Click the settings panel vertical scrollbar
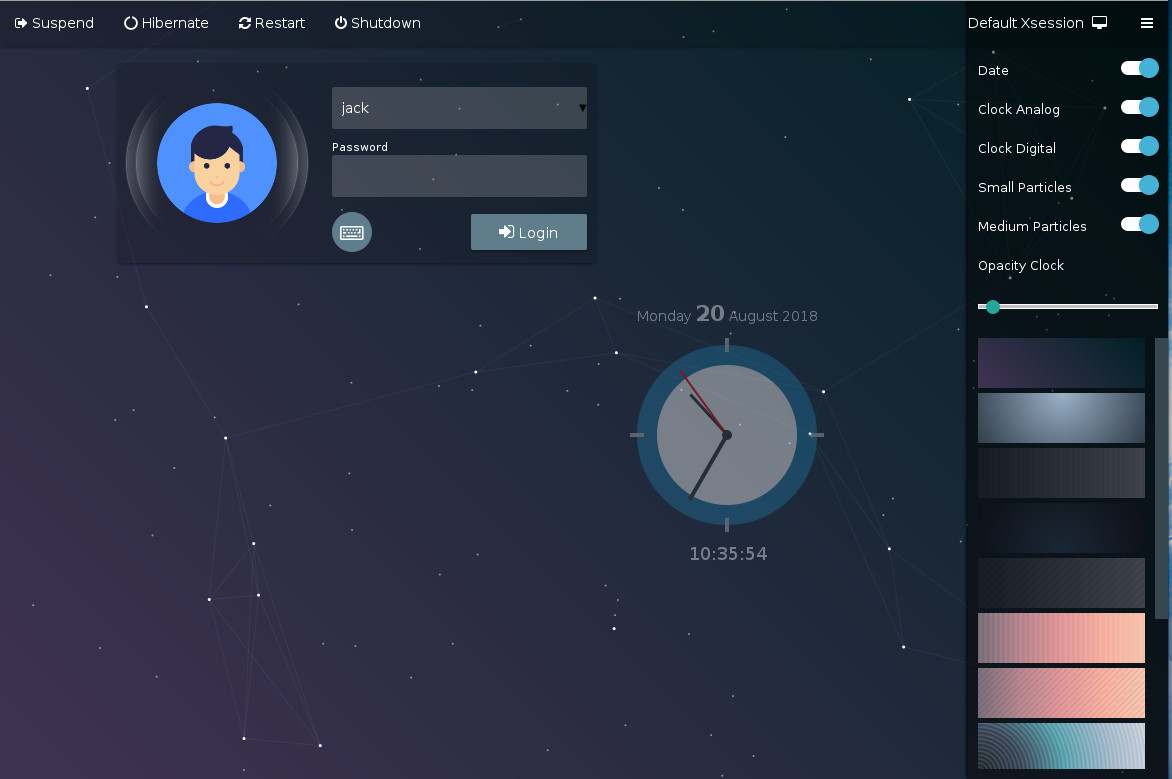This screenshot has height=779, width=1172. (x=1161, y=478)
